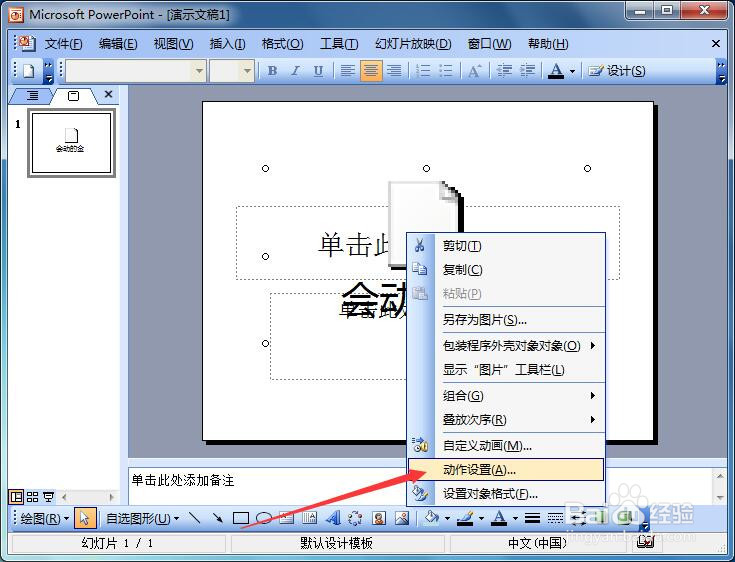Select the Line drawing tool
This screenshot has width=735, height=562.
tap(194, 518)
